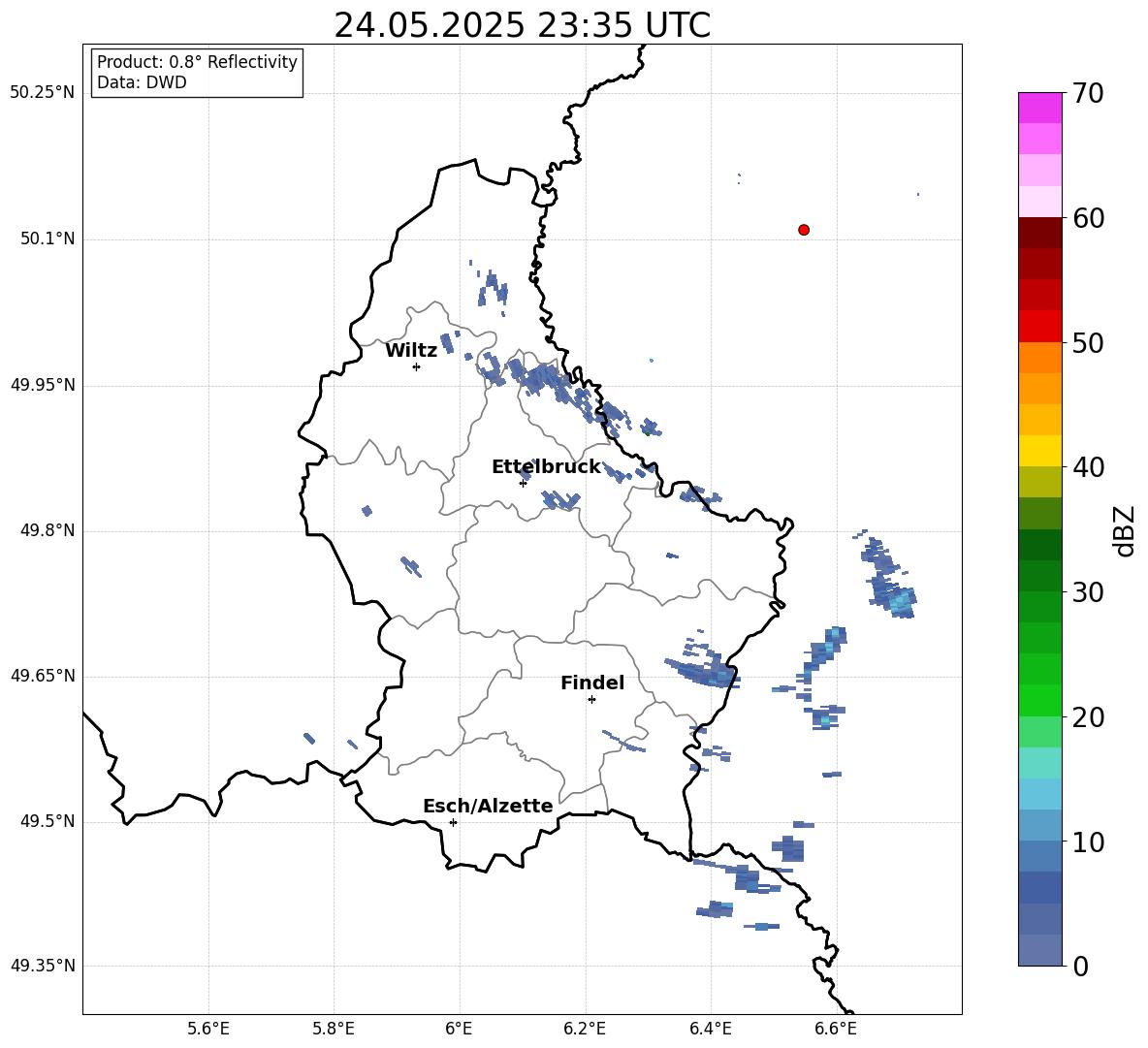
Task: Pick the bright green swatch just above 20 dBZ
Action: [x=1039, y=700]
